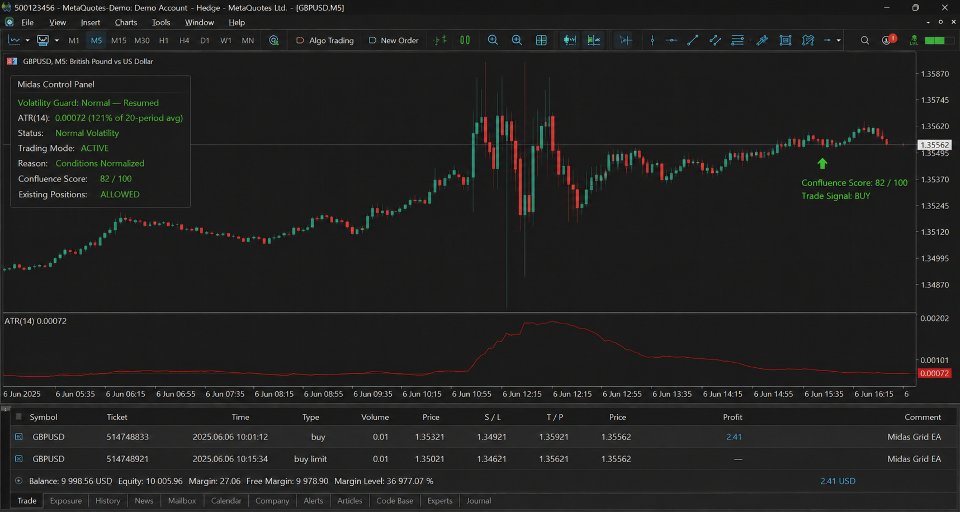Select the horizontal line drawing tool
The image size is (960, 512).
tap(672, 40)
